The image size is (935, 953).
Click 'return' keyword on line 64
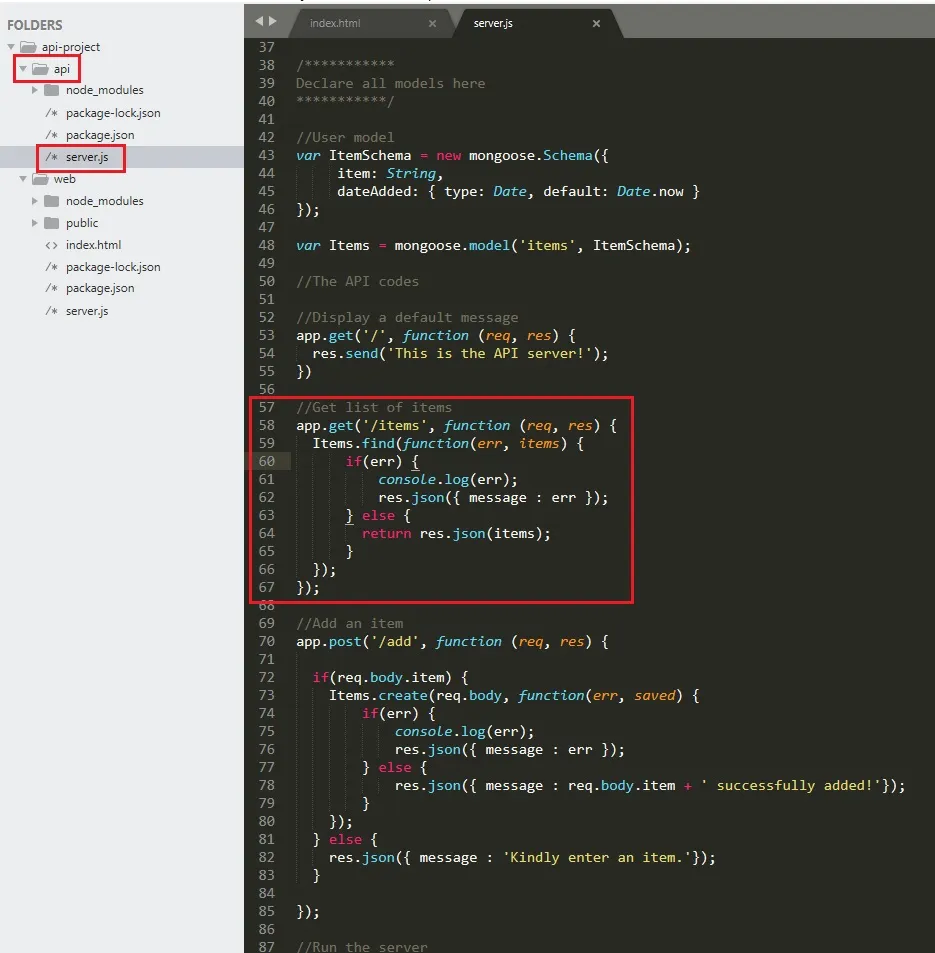click(387, 534)
